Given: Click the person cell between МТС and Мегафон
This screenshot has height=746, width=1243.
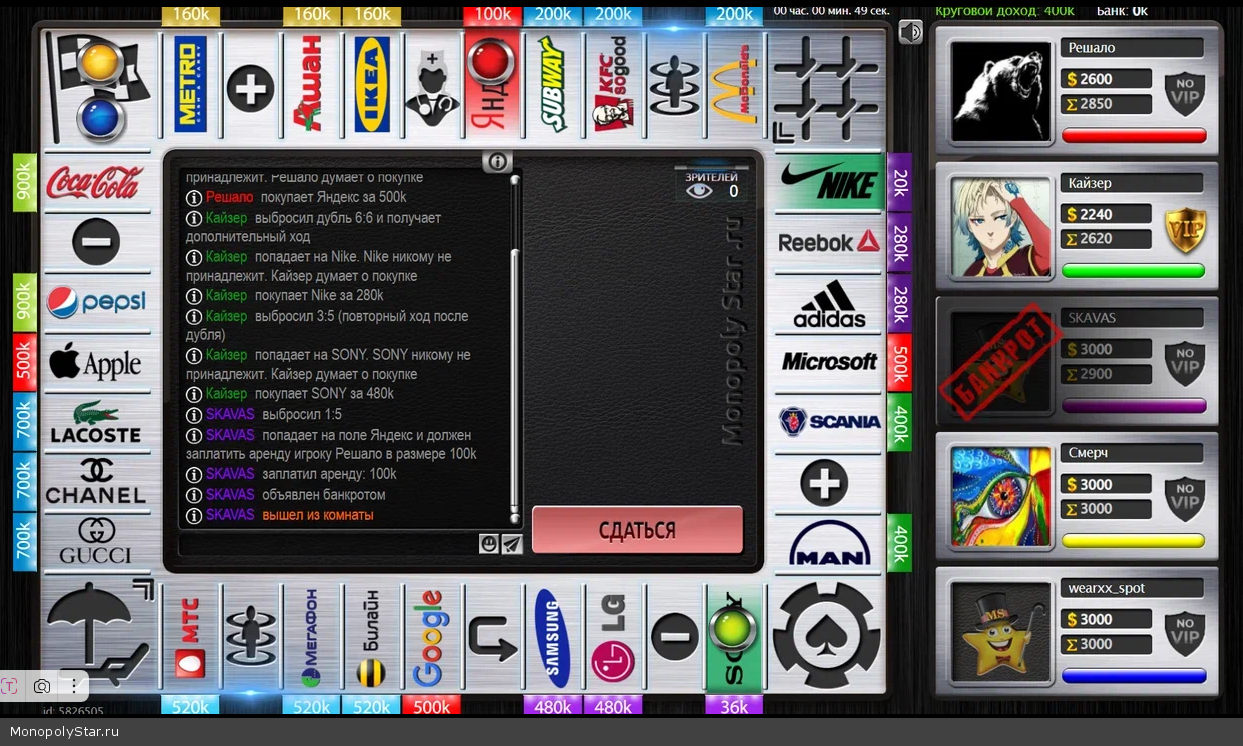Looking at the screenshot, I should tap(250, 637).
